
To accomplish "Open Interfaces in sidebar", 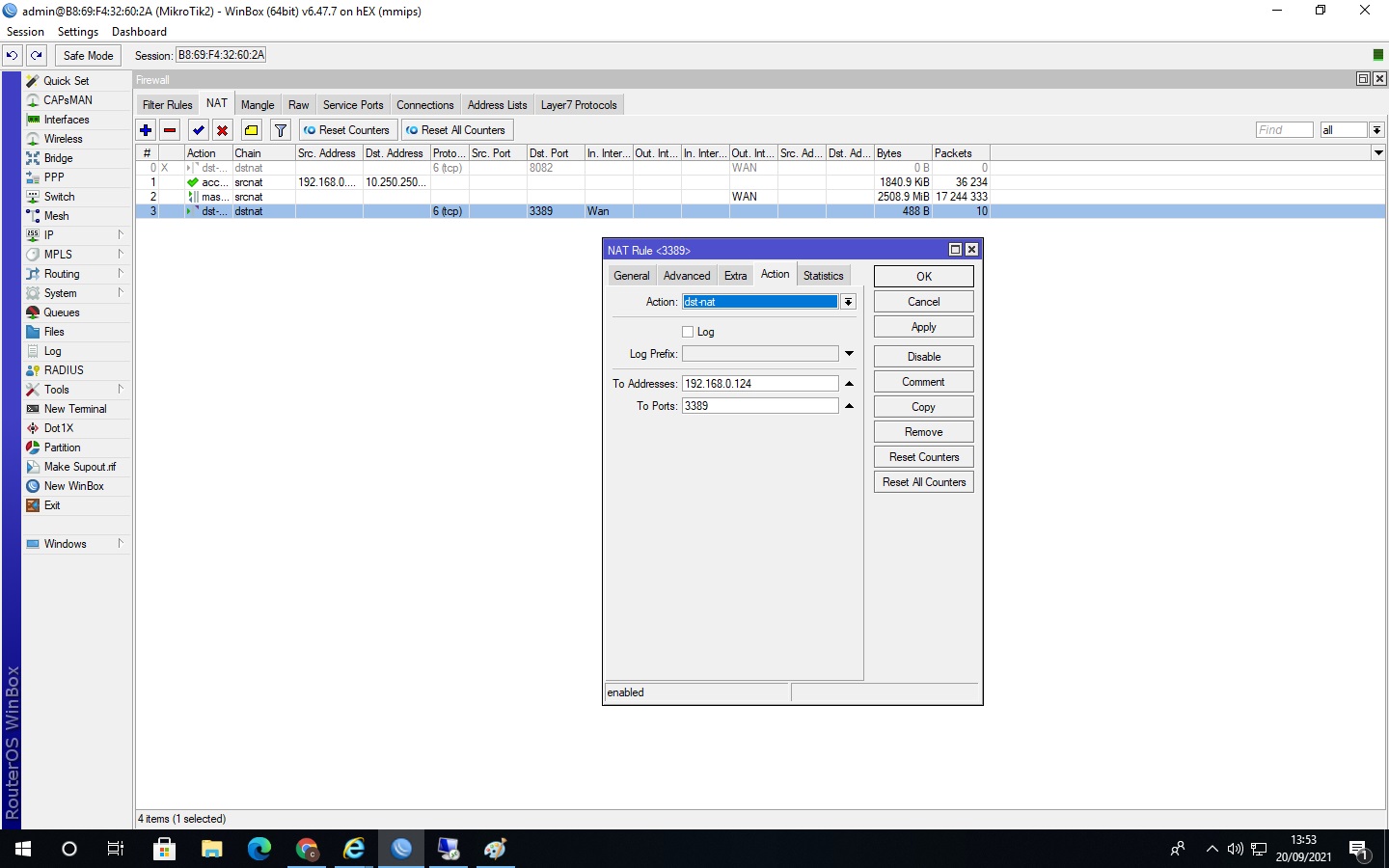I will pos(67,120).
